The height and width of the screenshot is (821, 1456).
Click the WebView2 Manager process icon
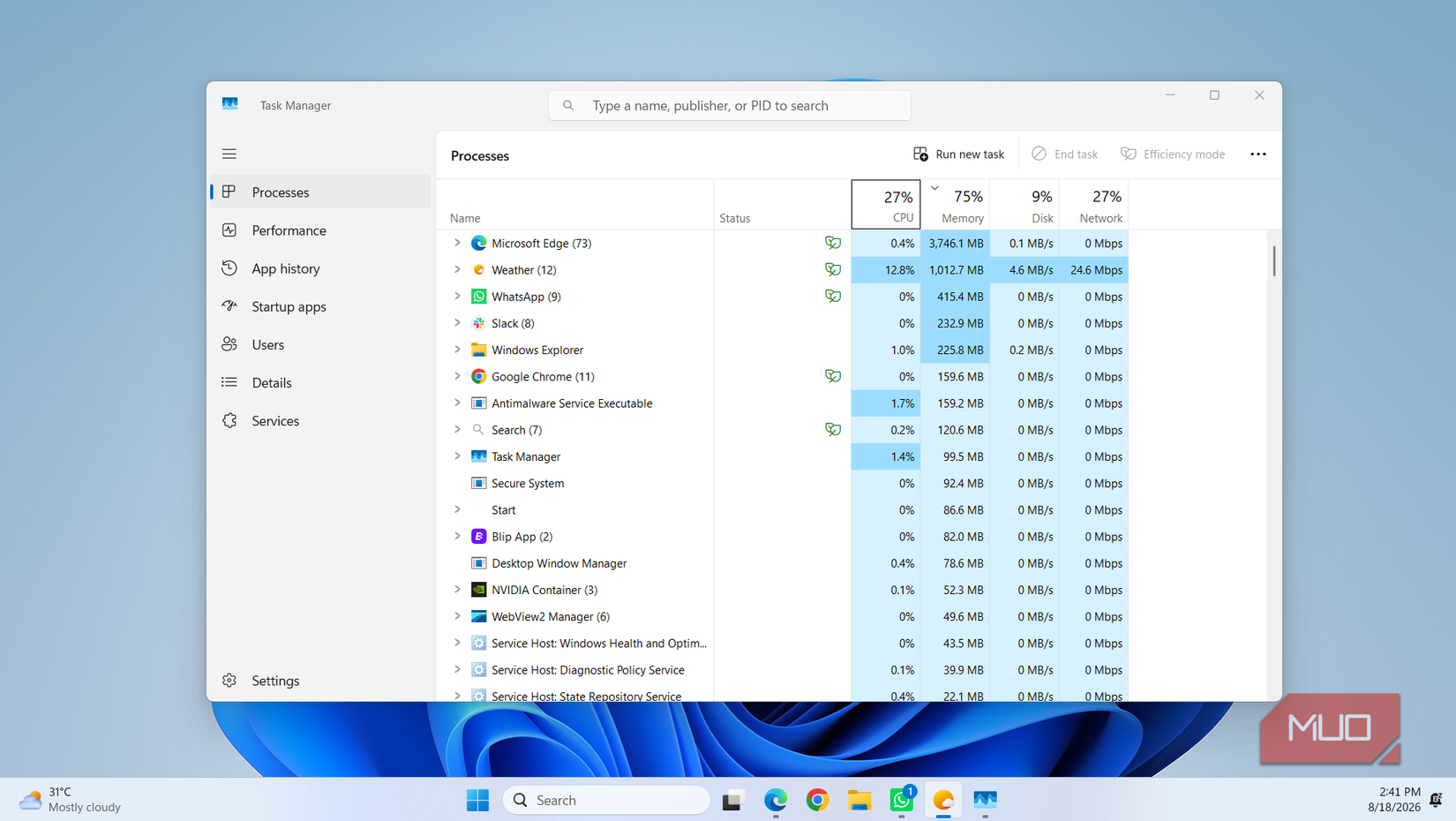[478, 616]
